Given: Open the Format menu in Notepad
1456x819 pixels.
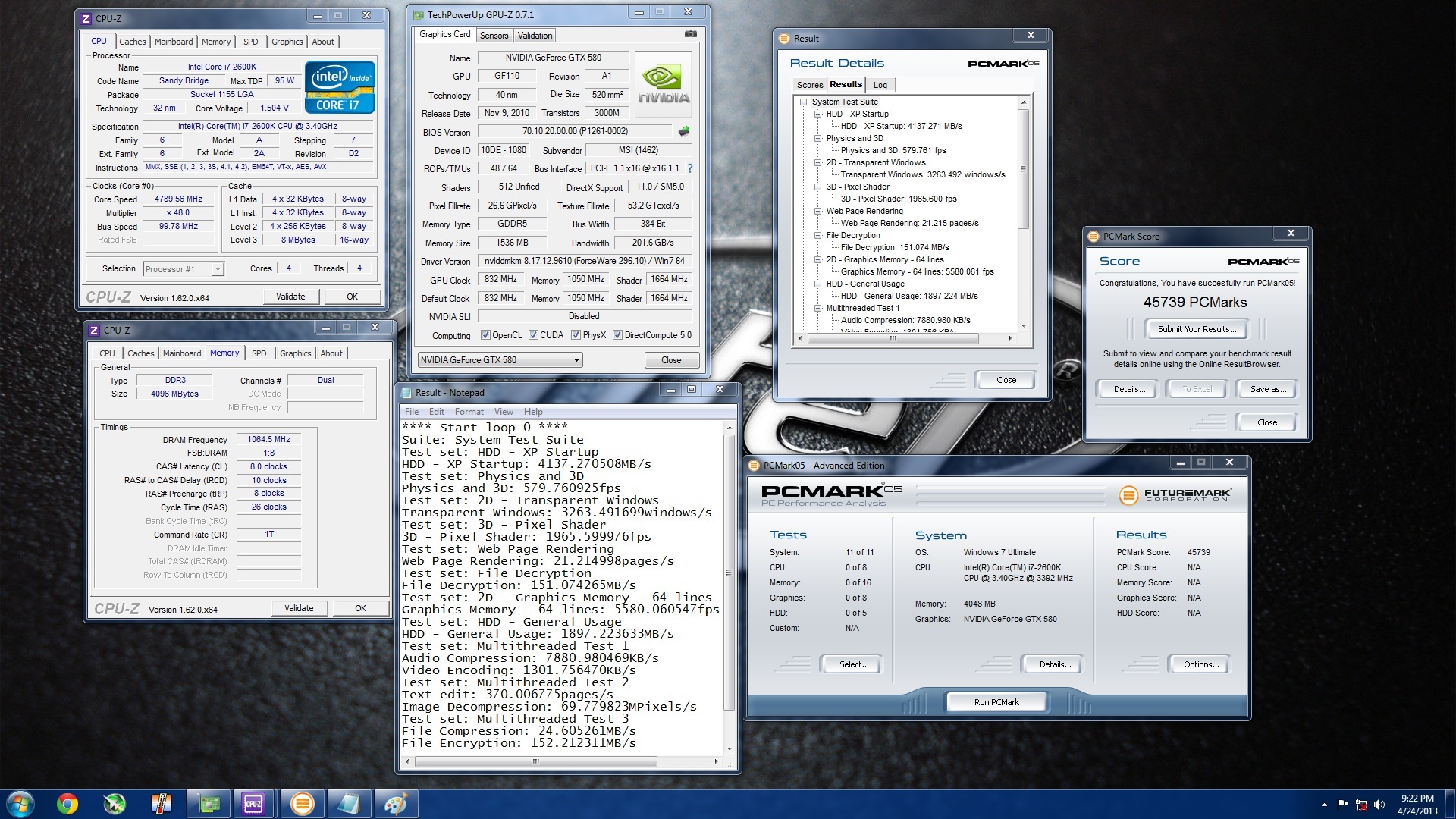Looking at the screenshot, I should pos(469,412).
